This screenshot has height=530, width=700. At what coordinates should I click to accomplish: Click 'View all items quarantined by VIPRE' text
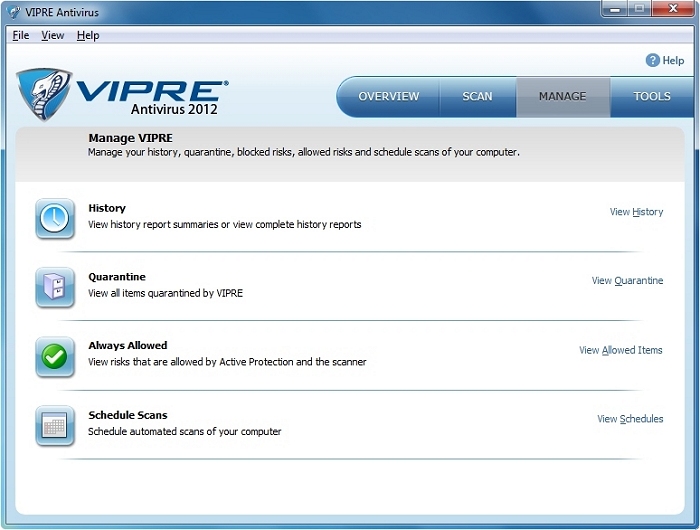pos(165,293)
